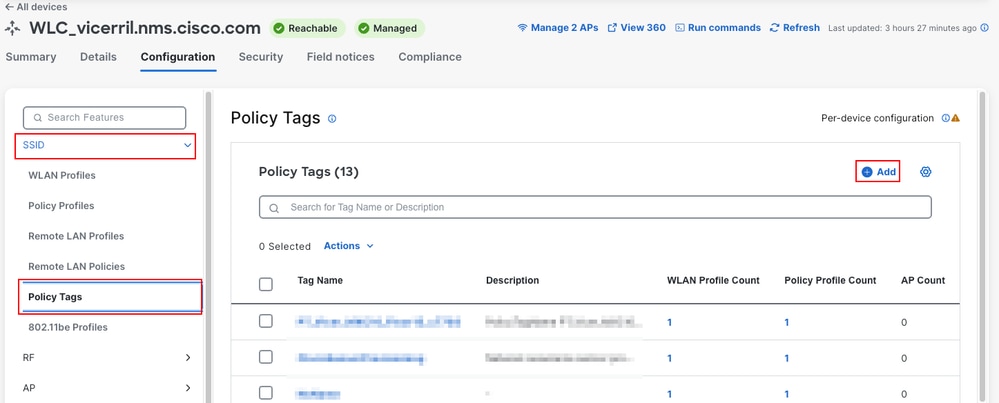The height and width of the screenshot is (403, 999).
Task: Tick the select-all checkbox in the table header
Action: point(266,285)
